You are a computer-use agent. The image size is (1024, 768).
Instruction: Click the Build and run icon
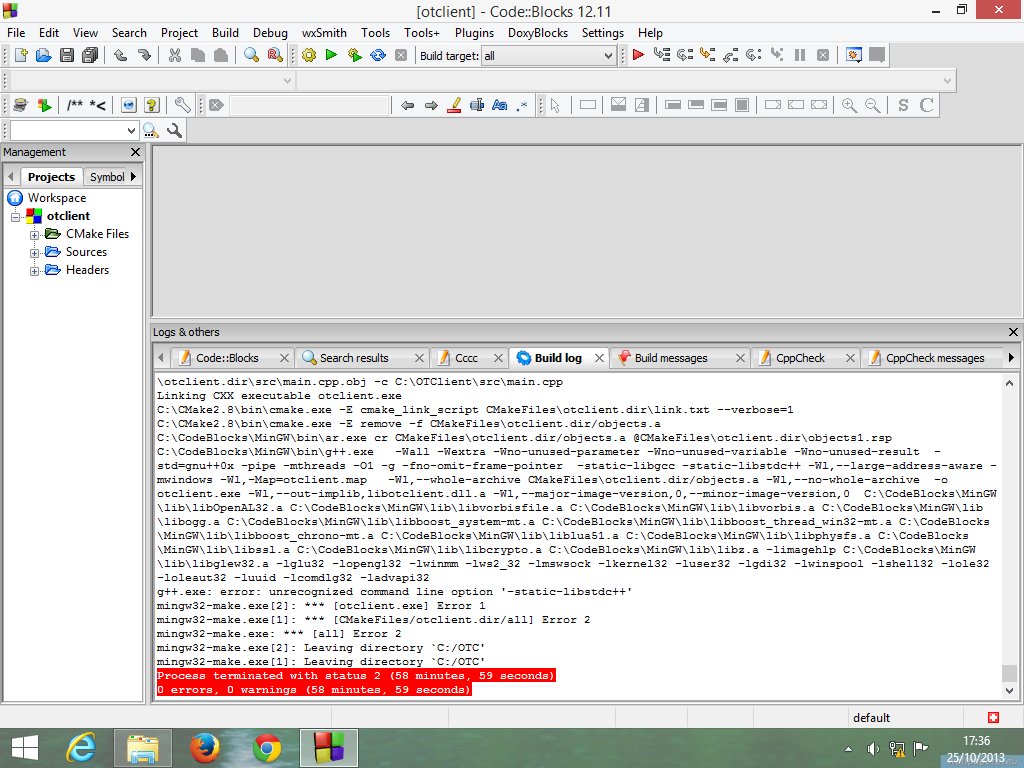(x=355, y=56)
